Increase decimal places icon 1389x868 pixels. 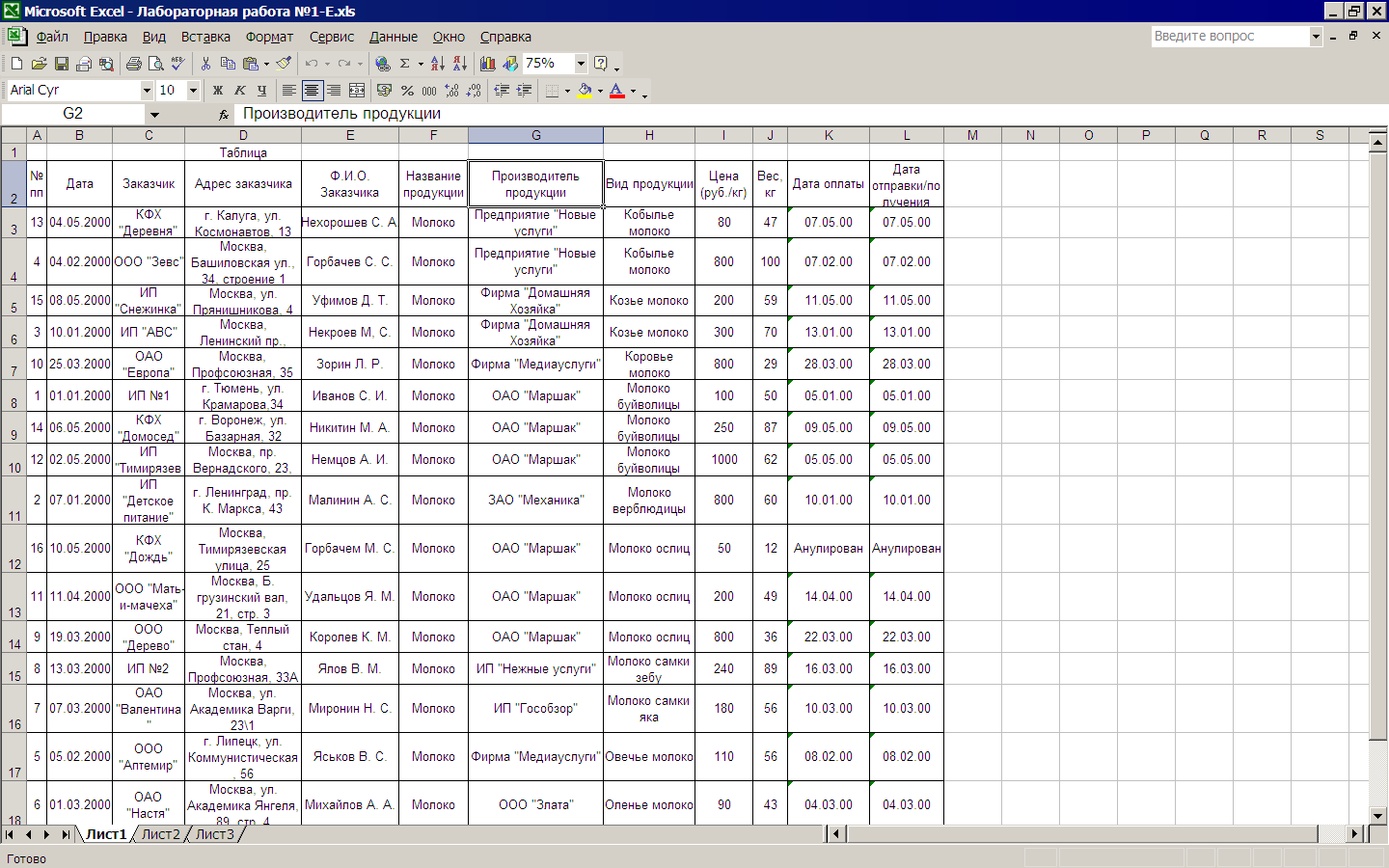point(451,90)
